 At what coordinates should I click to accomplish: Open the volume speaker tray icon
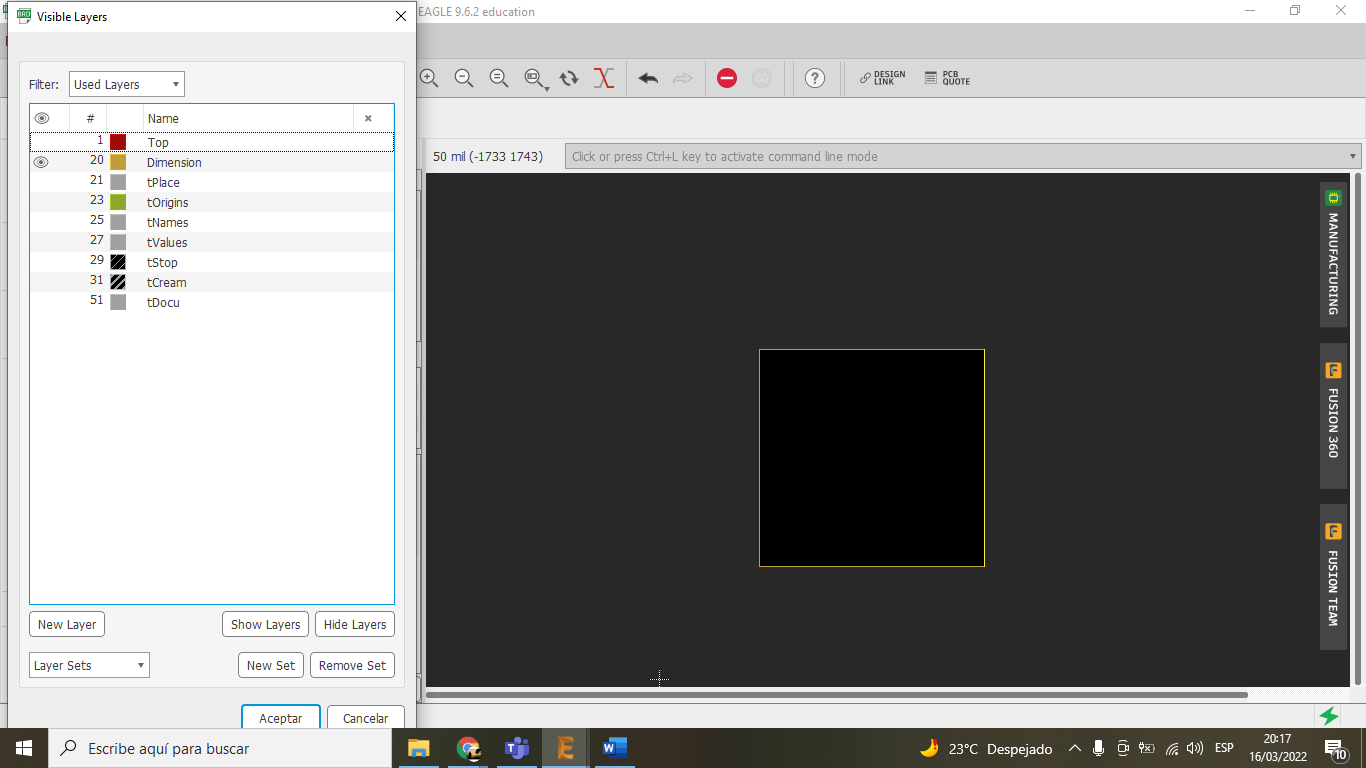(x=1195, y=748)
